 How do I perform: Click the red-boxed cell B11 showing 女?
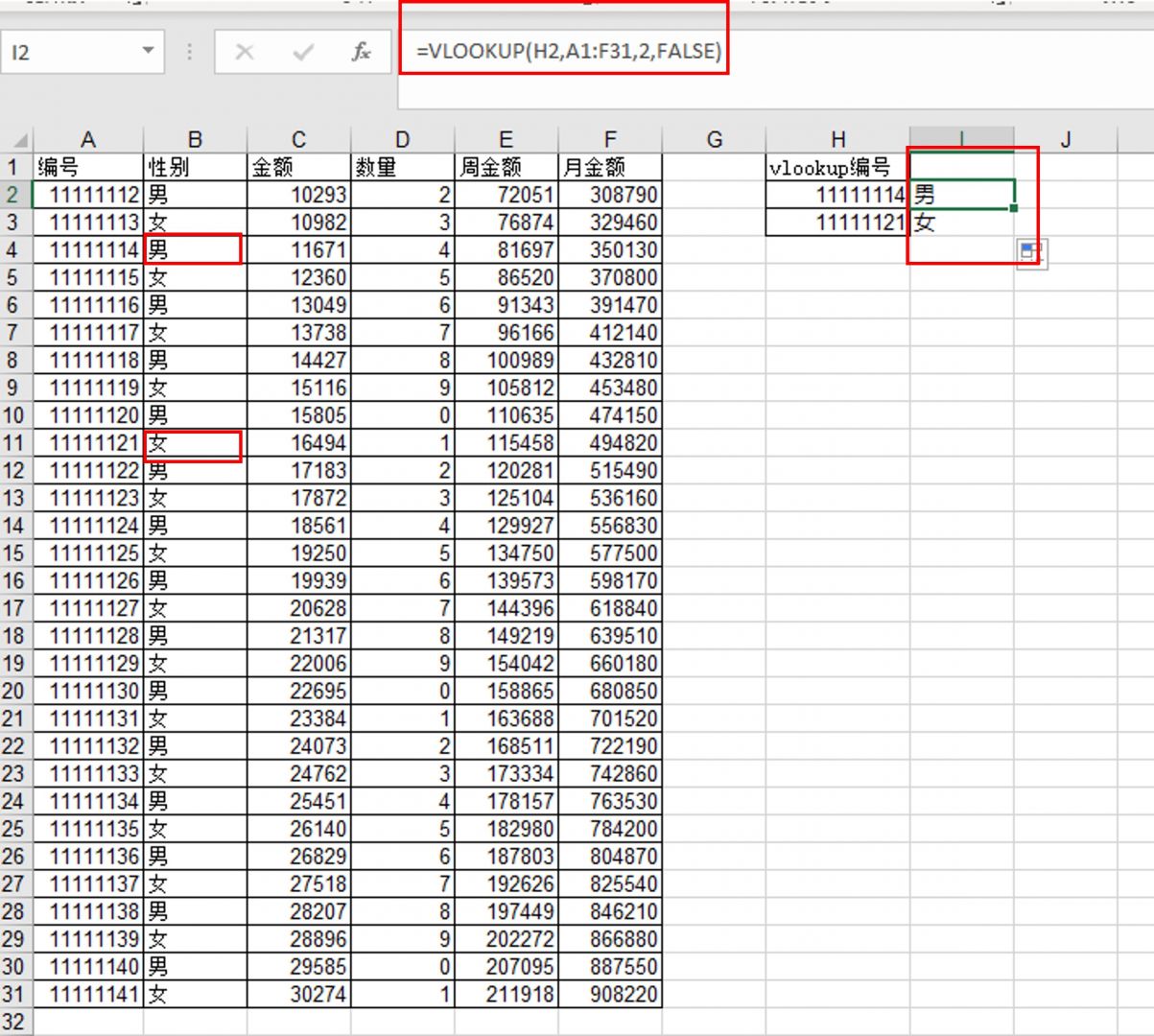pos(192,443)
